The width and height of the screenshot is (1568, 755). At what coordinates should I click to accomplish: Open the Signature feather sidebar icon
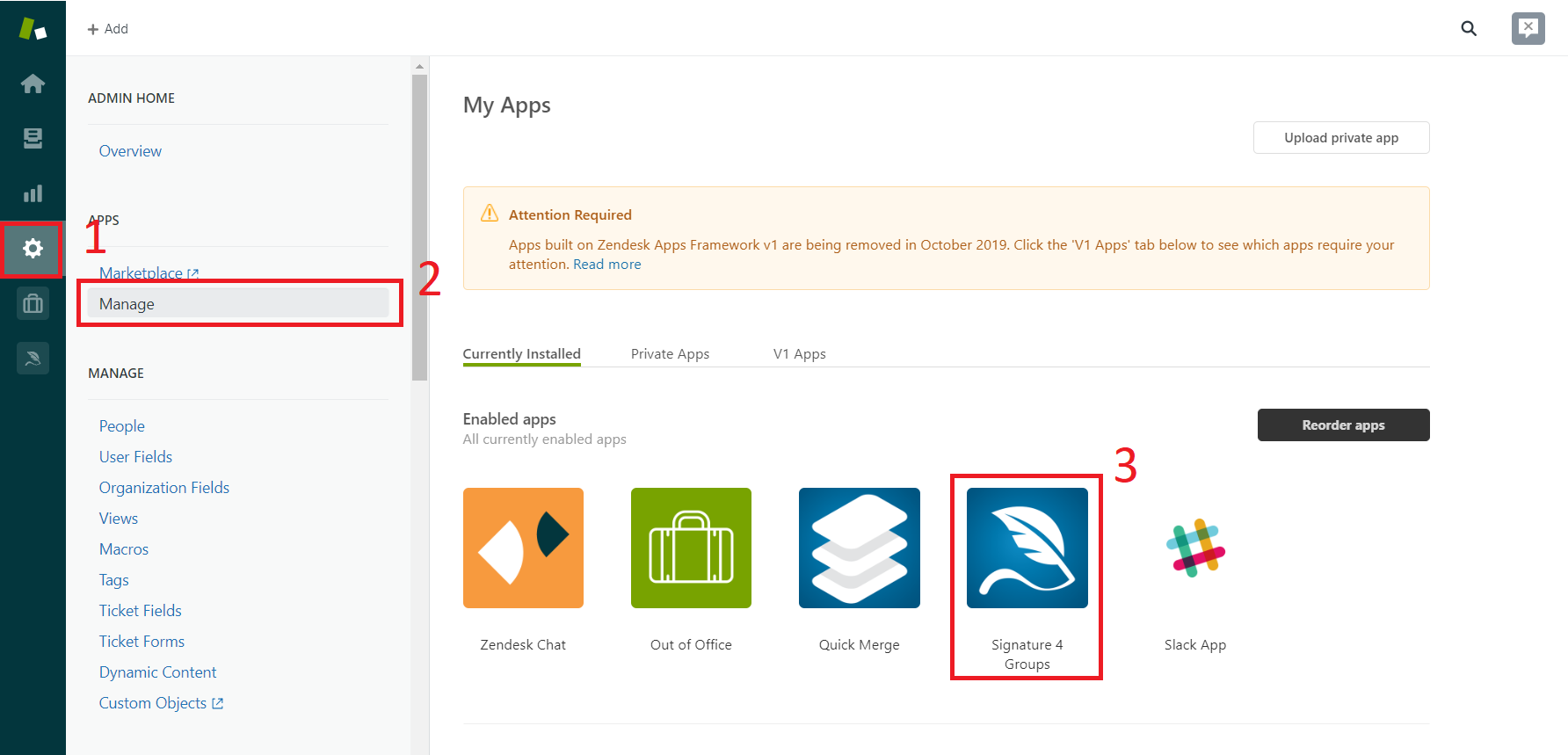pos(33,358)
